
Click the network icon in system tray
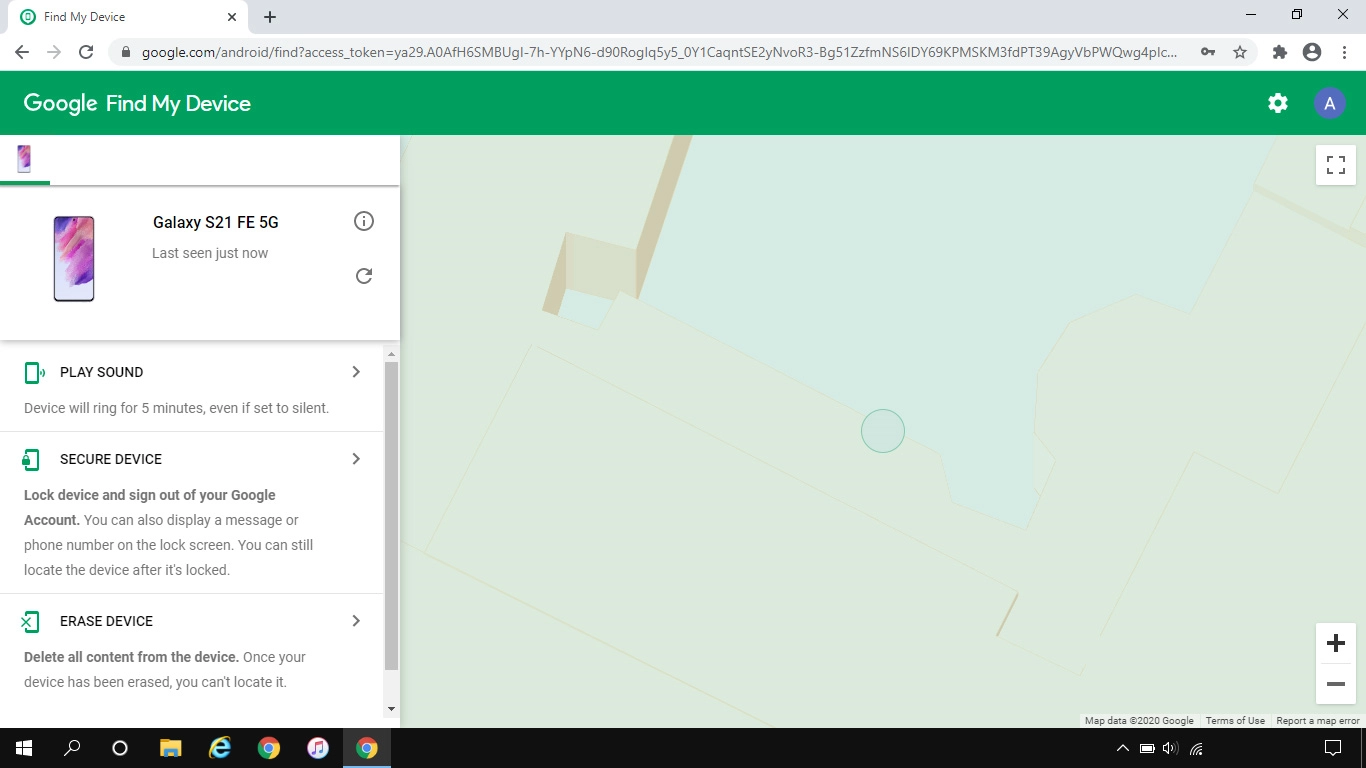(x=1196, y=748)
